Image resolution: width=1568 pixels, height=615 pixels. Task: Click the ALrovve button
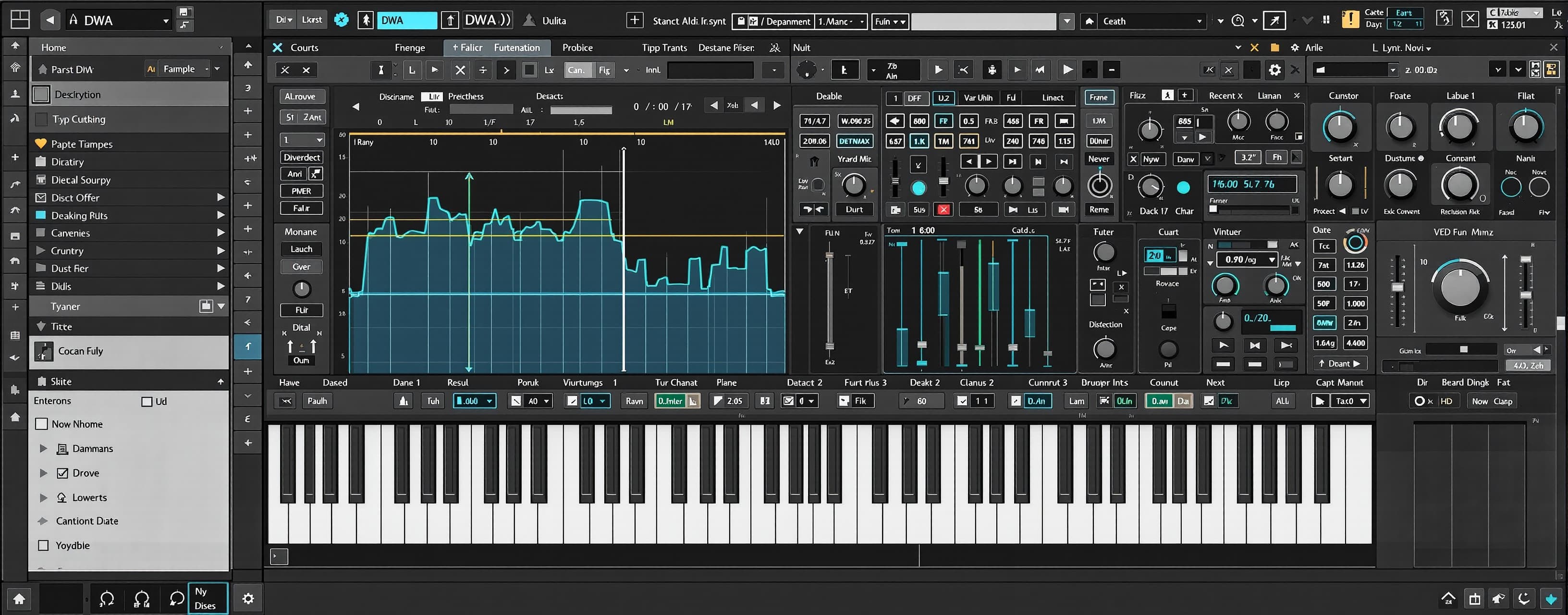pyautogui.click(x=303, y=96)
